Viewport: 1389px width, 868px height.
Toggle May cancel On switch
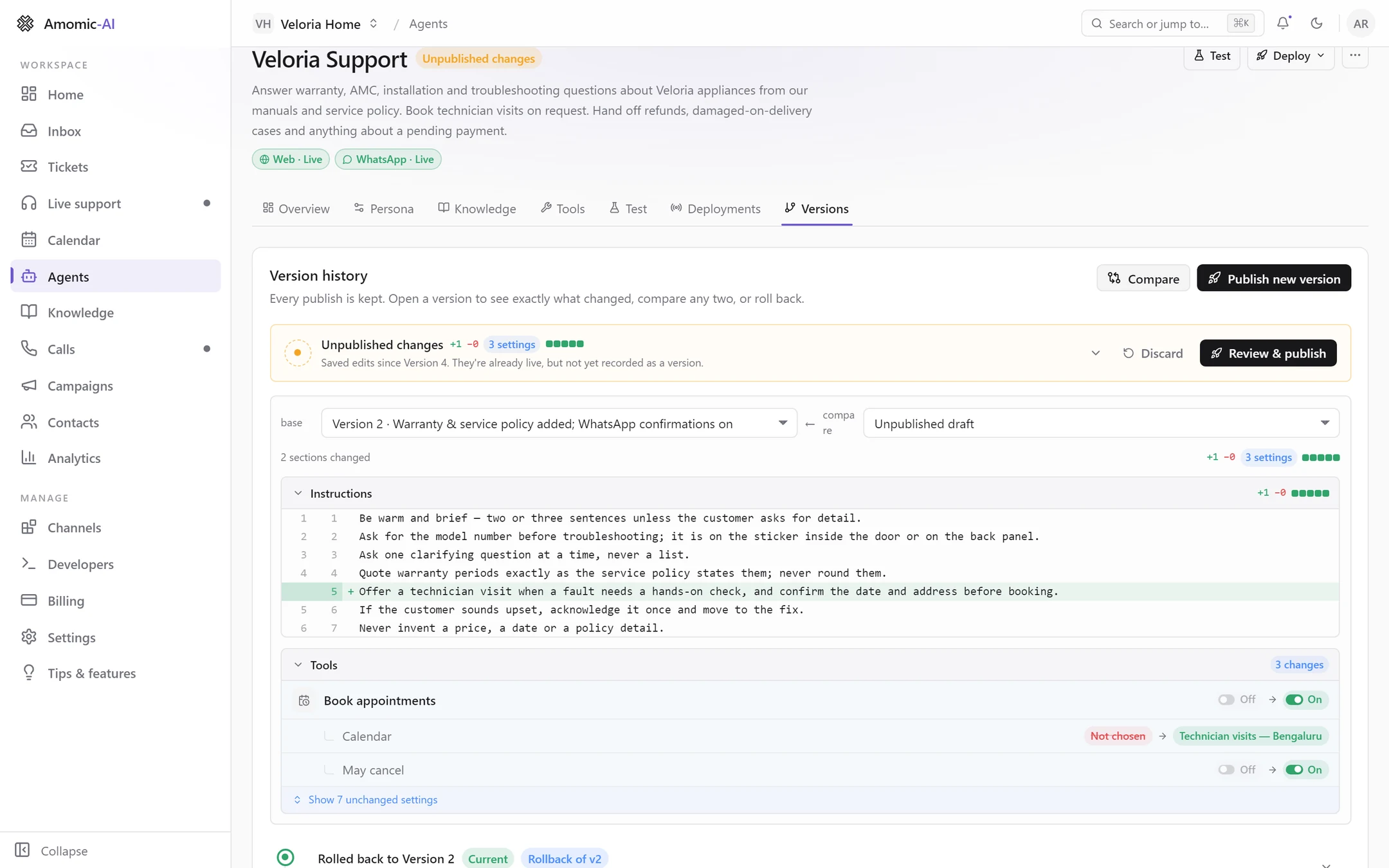point(1305,770)
